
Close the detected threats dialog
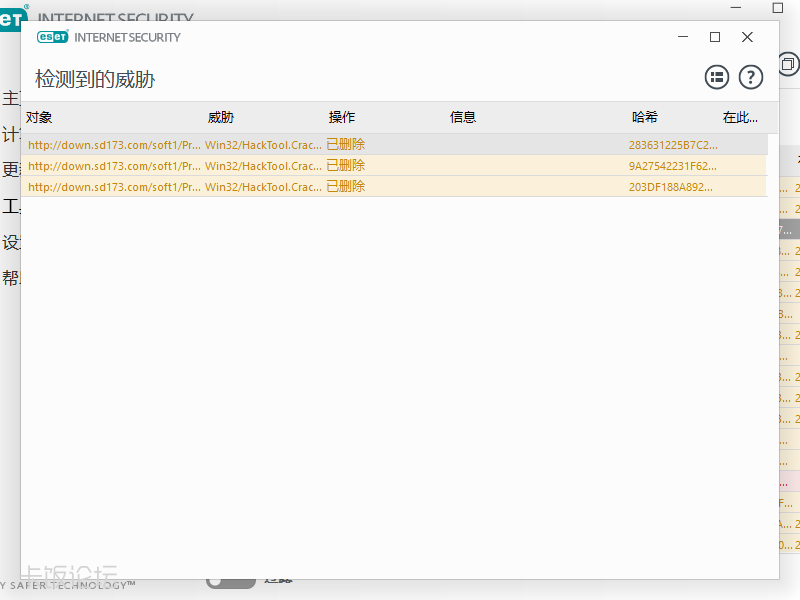coord(747,37)
